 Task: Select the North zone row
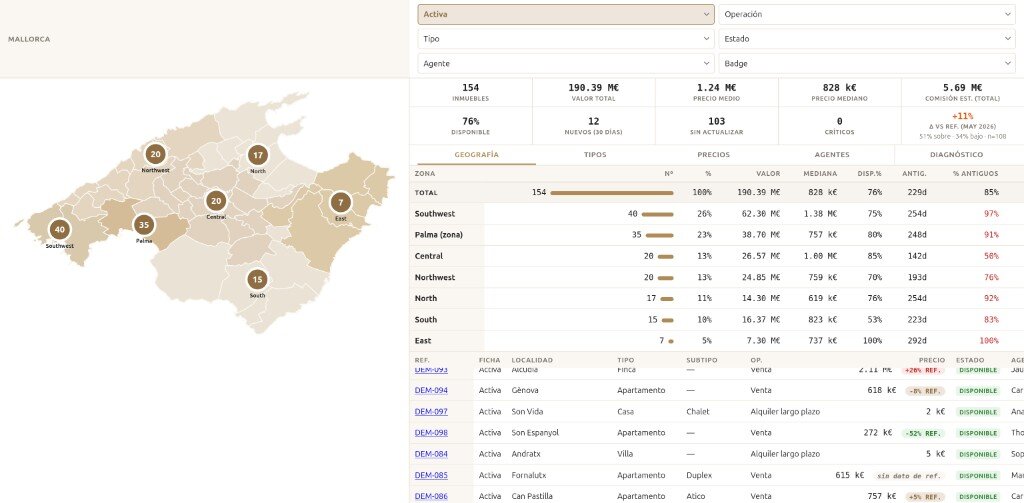tap(716, 299)
